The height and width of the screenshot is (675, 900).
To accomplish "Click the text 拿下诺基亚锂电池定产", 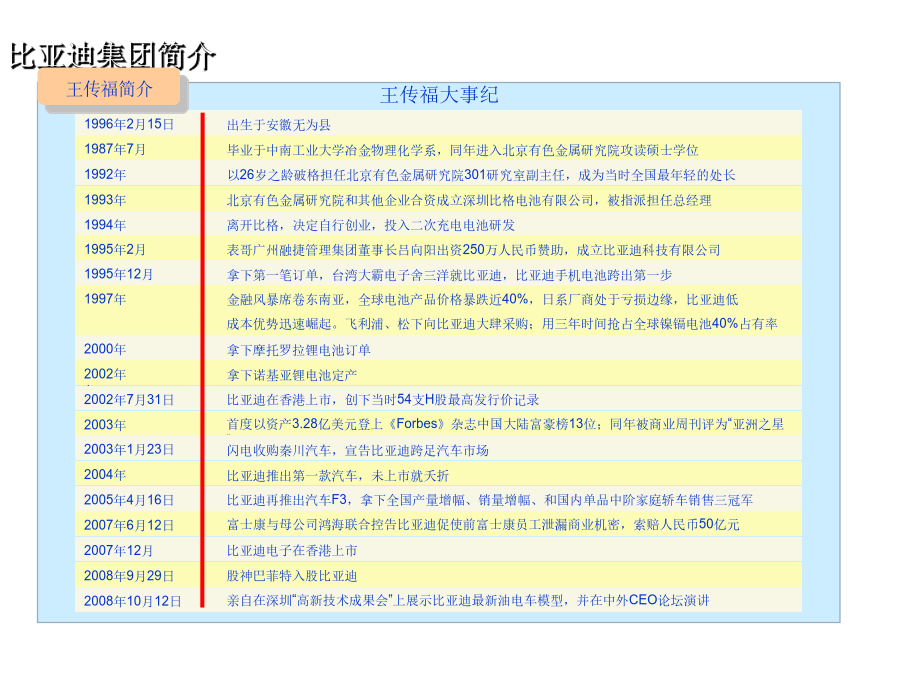I will tap(292, 375).
